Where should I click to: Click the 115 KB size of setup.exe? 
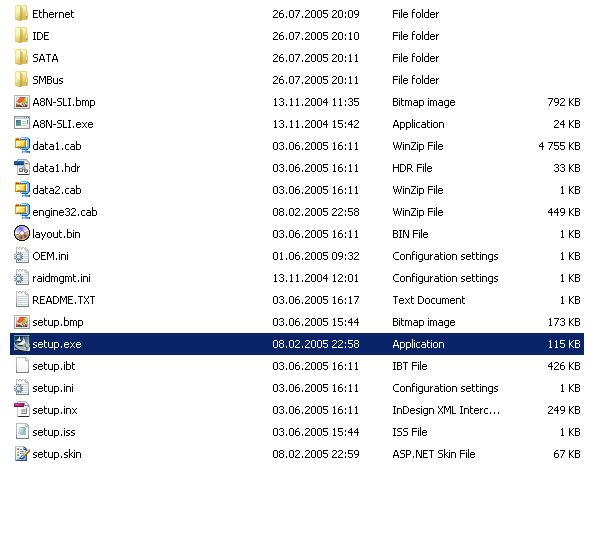pos(564,344)
